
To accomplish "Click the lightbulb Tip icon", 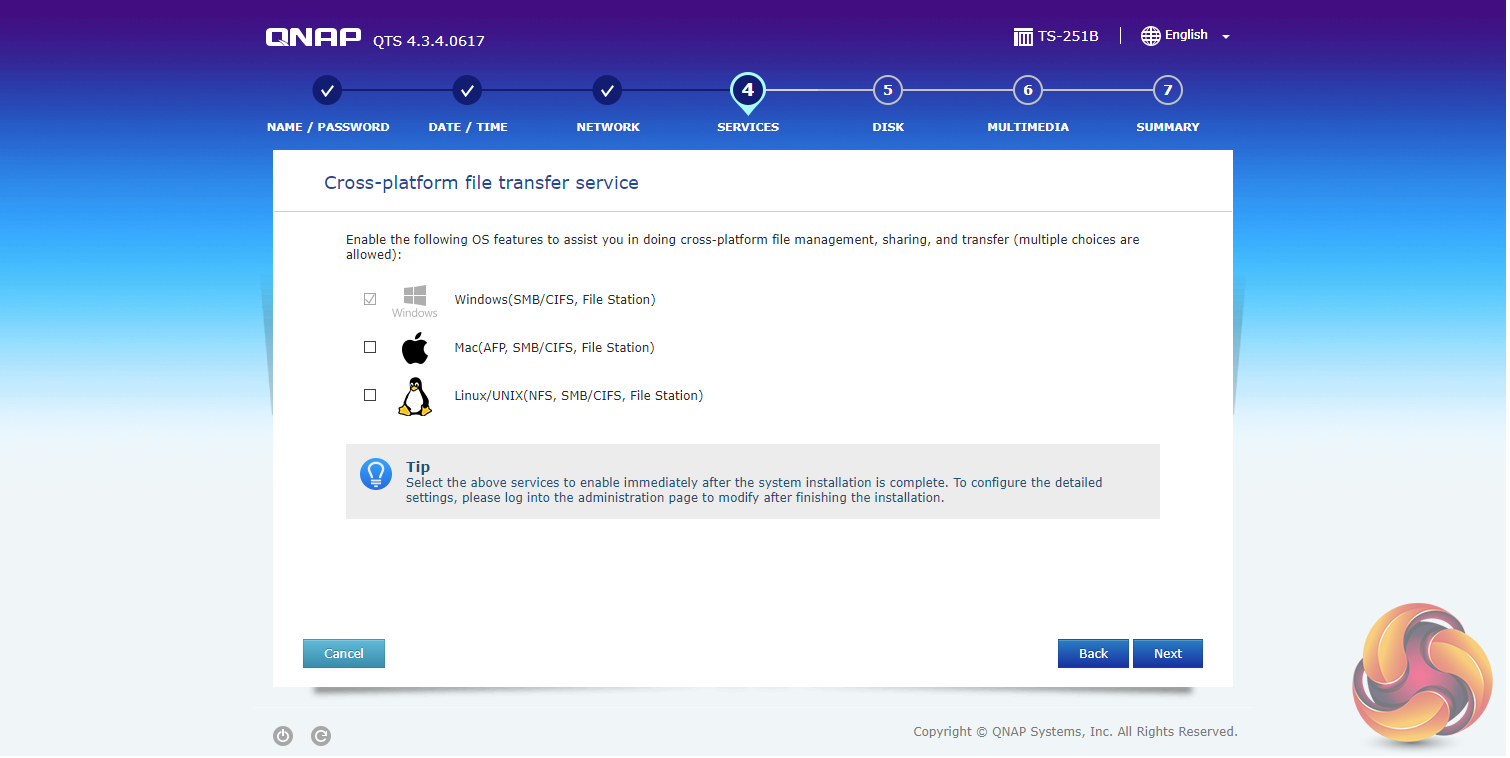I will (x=375, y=474).
